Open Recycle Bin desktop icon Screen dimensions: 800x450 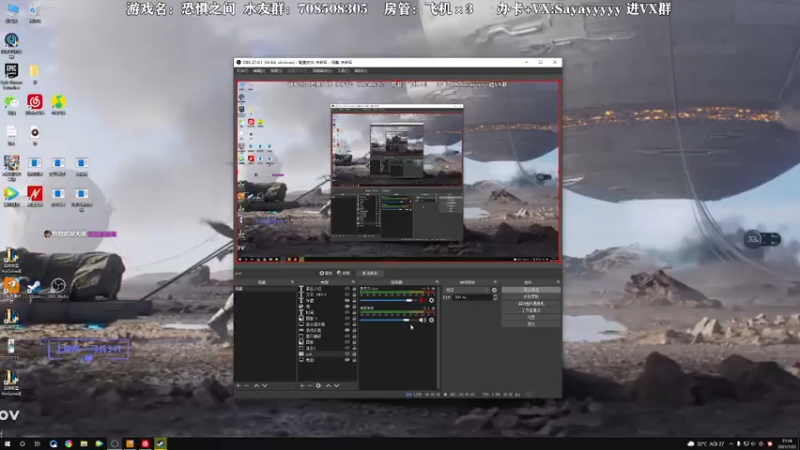point(34,14)
